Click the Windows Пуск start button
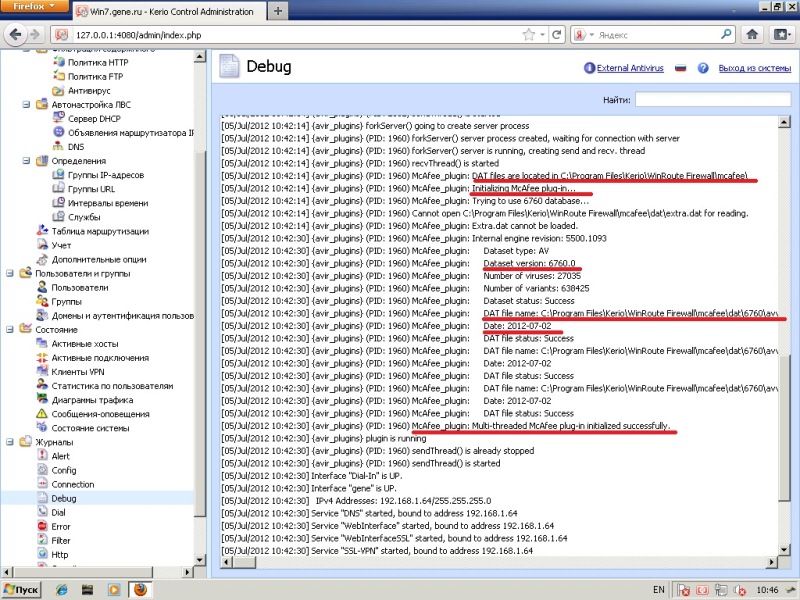Image resolution: width=800 pixels, height=600 pixels. pos(23,590)
